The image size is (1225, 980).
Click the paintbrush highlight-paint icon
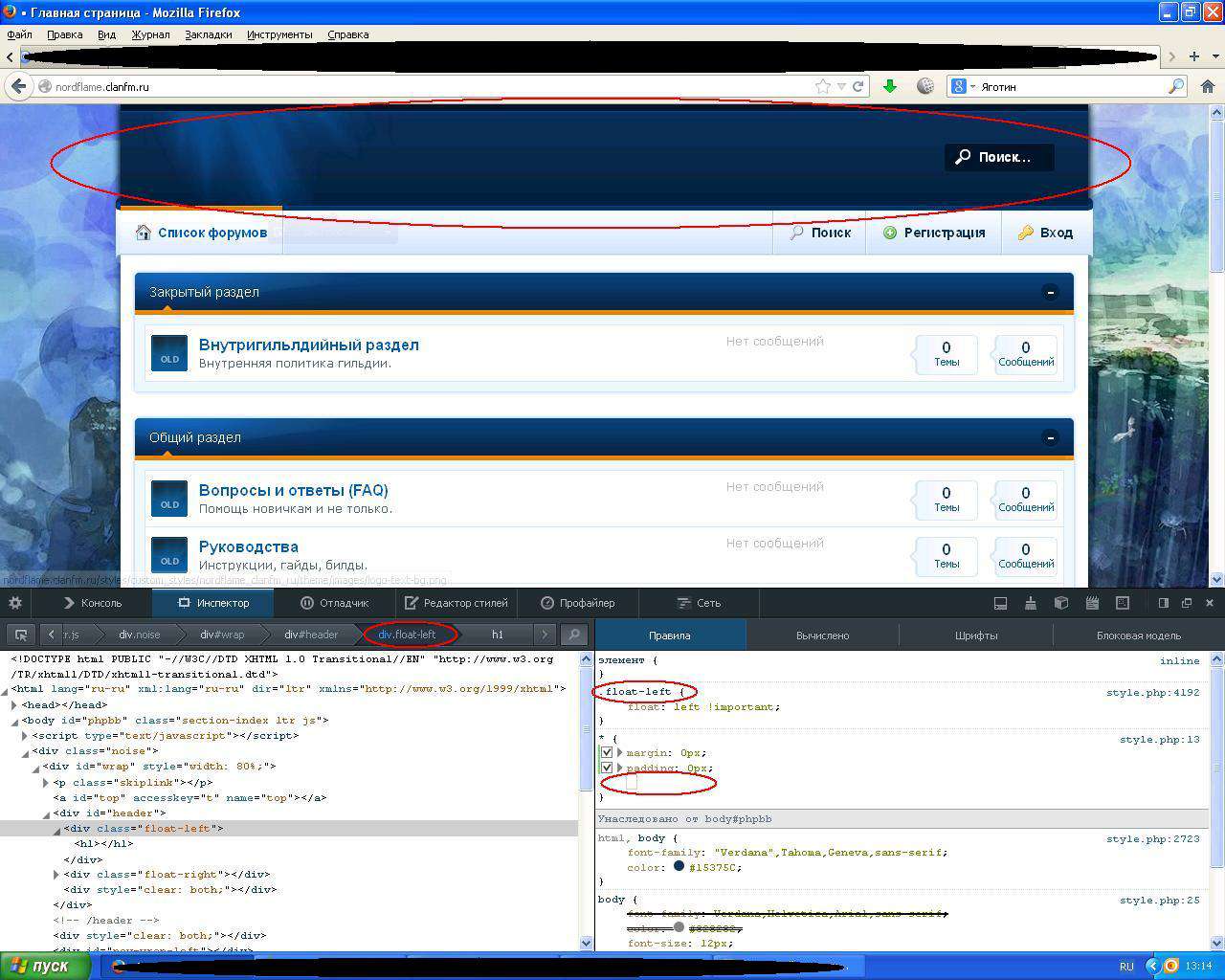click(1031, 603)
